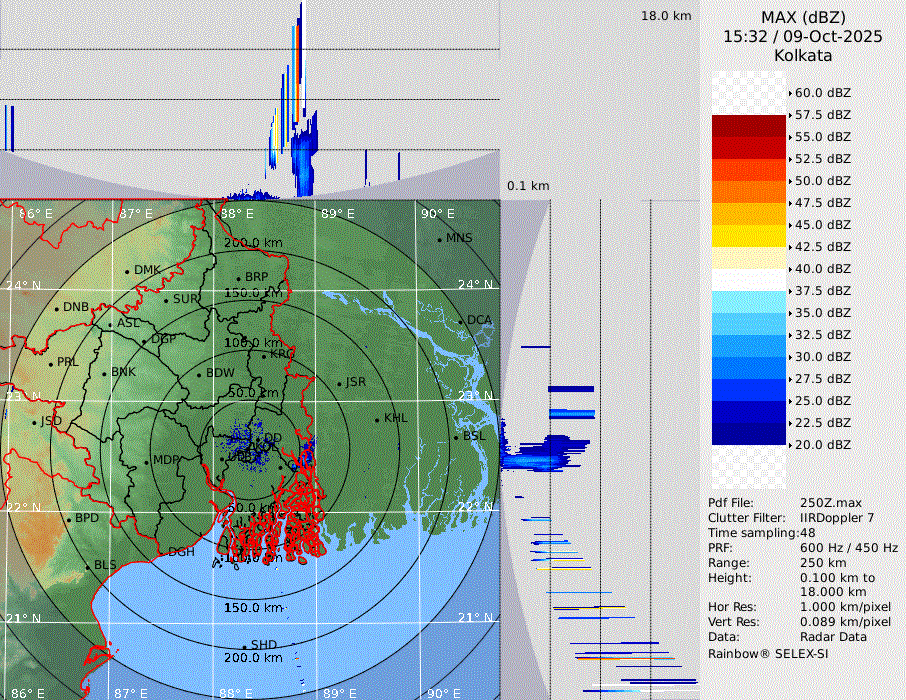Click the 60.0 dBZ legend label
The width and height of the screenshot is (906, 700).
(822, 92)
